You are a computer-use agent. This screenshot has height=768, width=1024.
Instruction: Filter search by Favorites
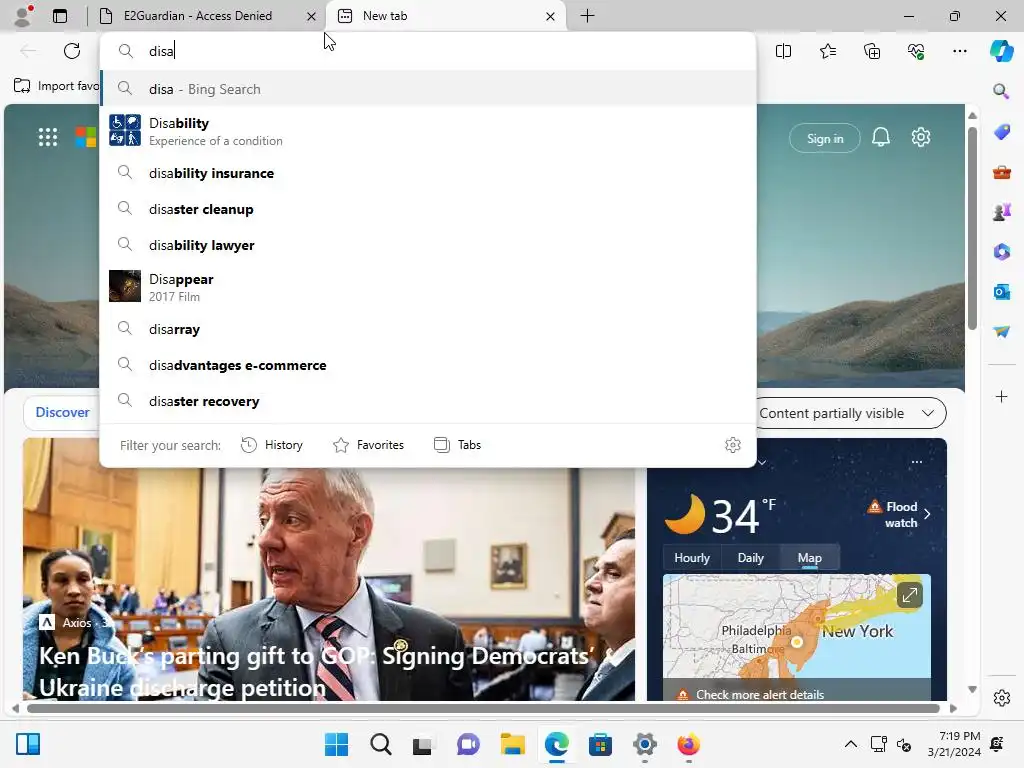coord(368,445)
